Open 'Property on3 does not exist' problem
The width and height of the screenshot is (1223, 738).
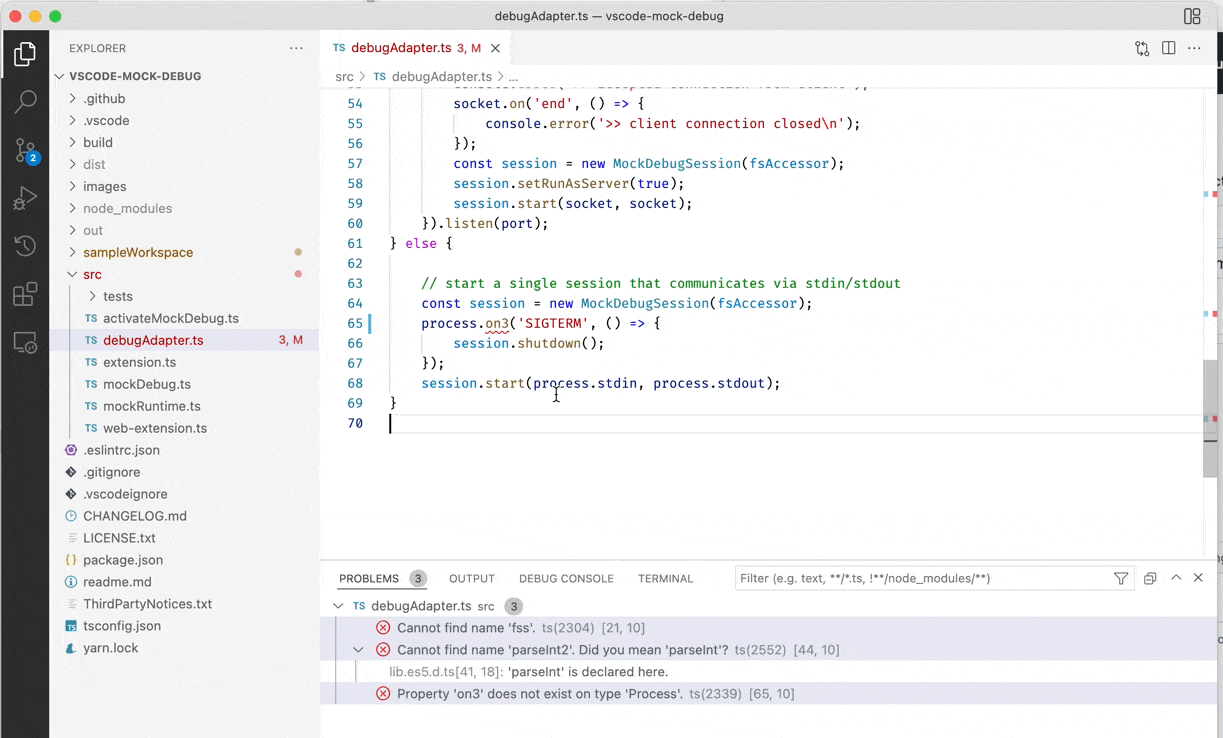click(x=540, y=694)
